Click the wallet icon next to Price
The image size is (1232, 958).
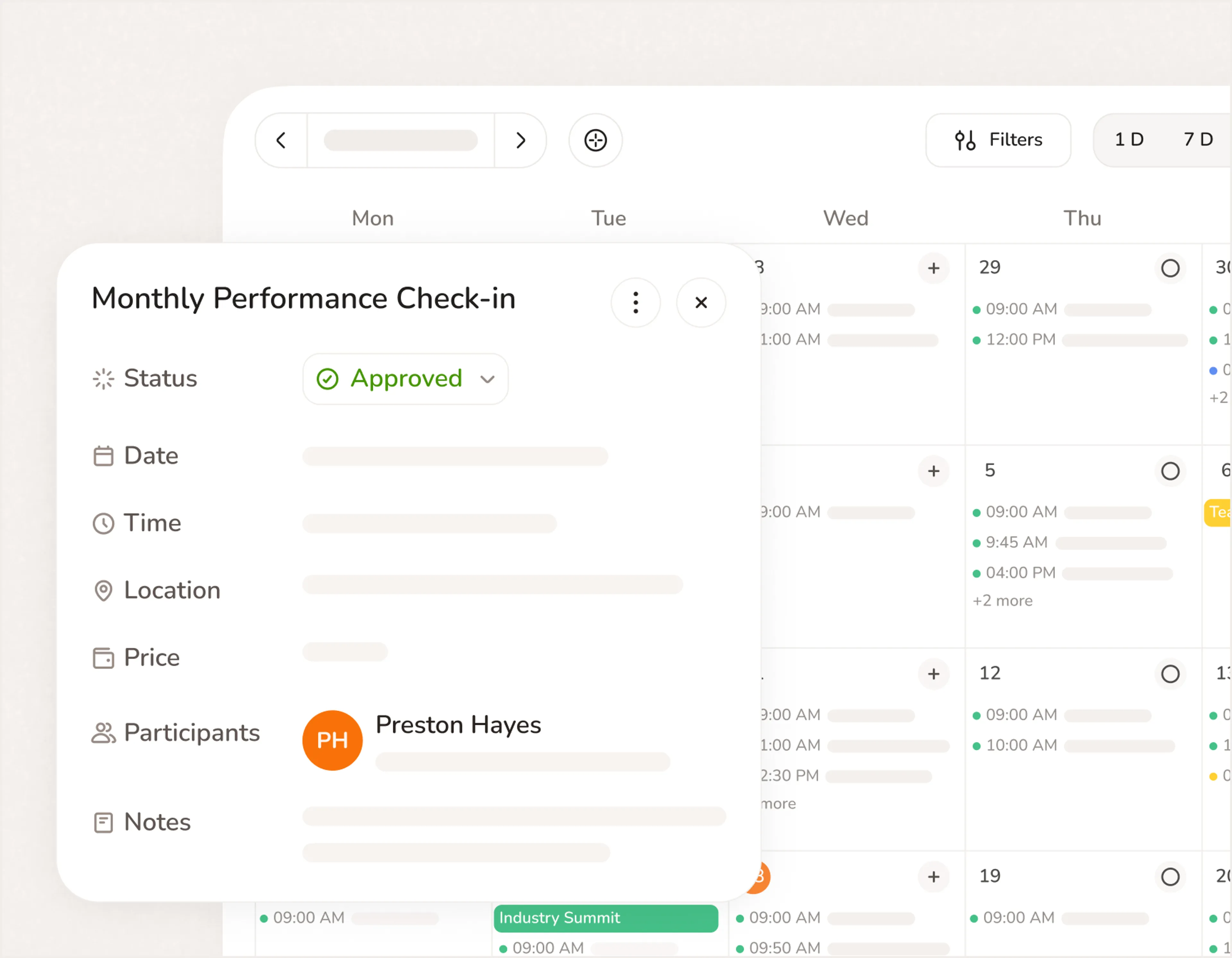click(x=103, y=658)
